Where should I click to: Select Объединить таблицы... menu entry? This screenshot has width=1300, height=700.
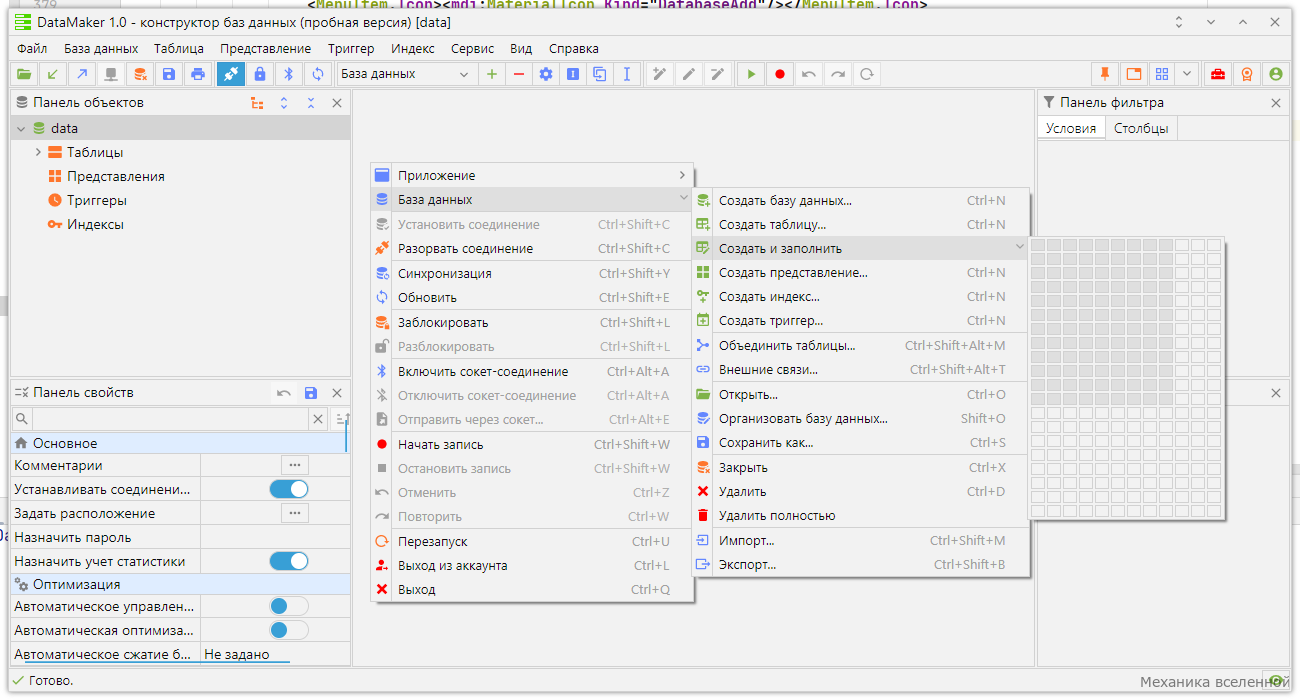click(x=860, y=345)
